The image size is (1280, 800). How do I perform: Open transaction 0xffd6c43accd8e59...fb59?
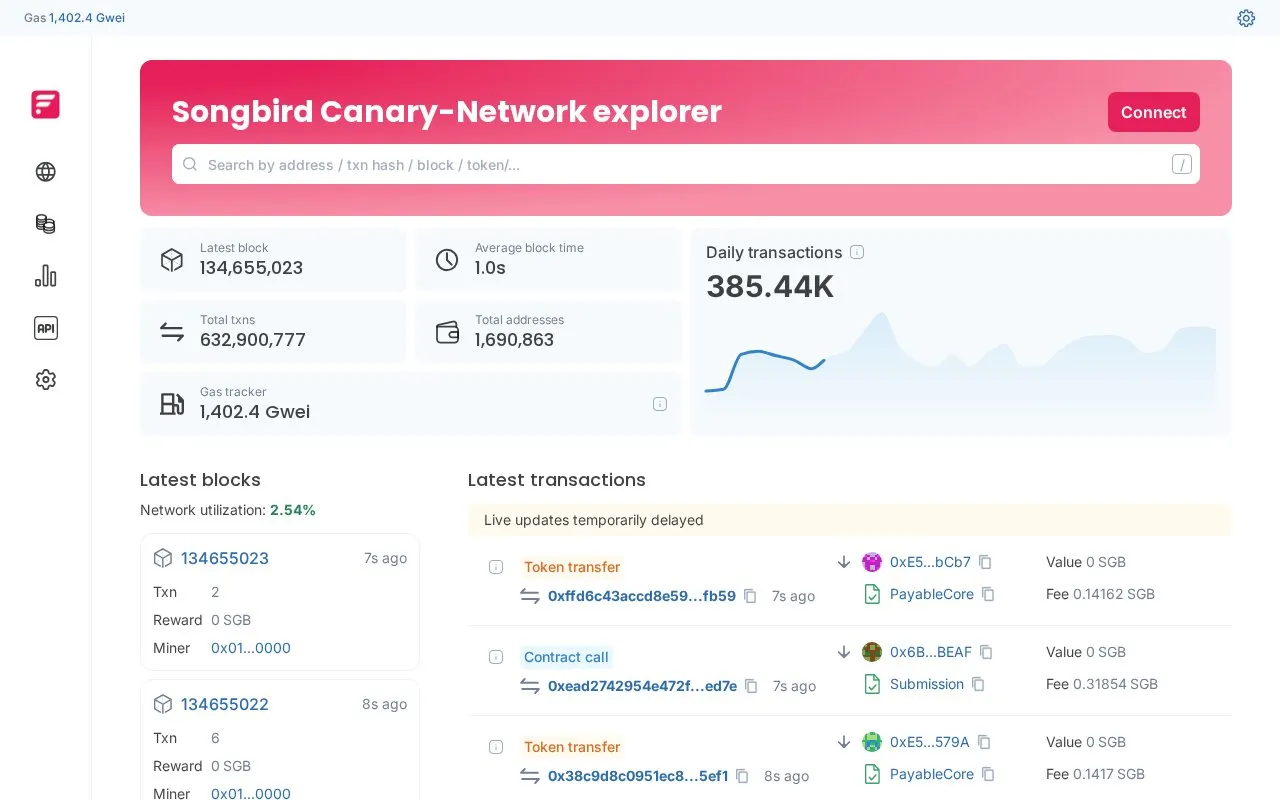click(642, 596)
